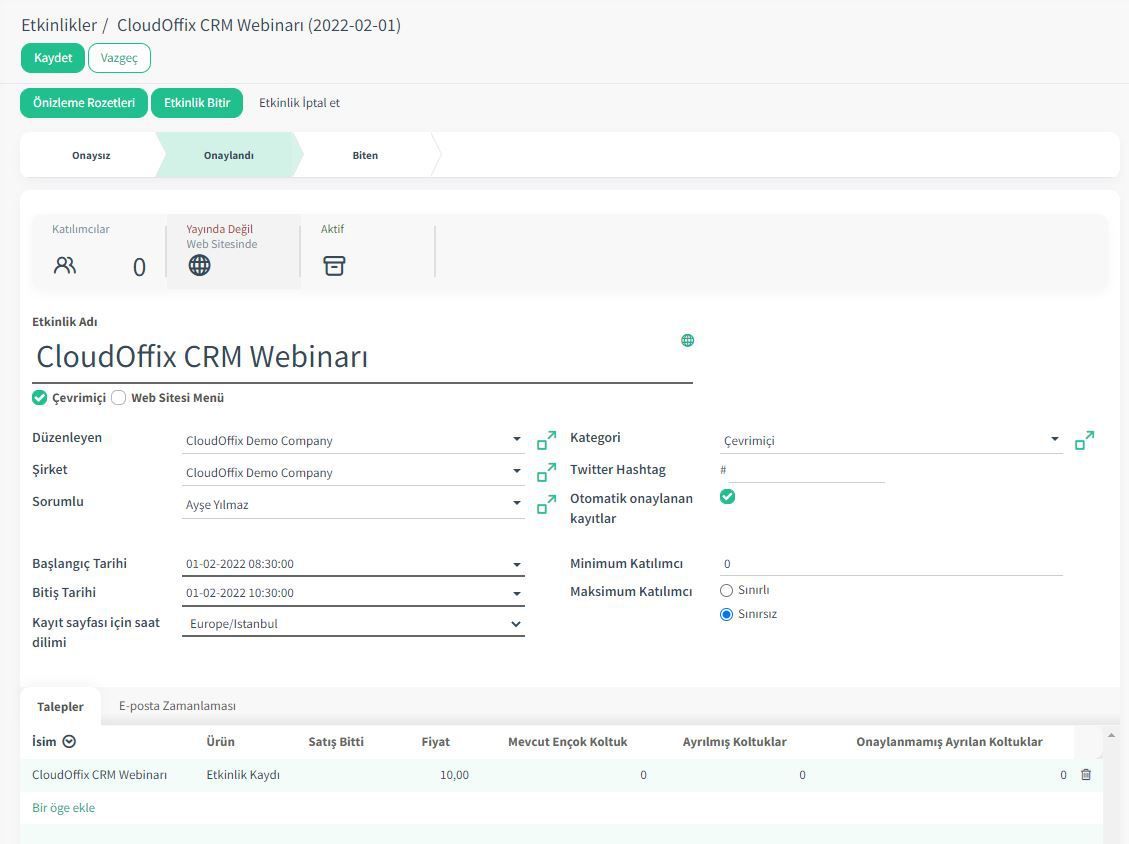Sort by the Fiyat column header
The width and height of the screenshot is (1129, 844).
point(436,742)
